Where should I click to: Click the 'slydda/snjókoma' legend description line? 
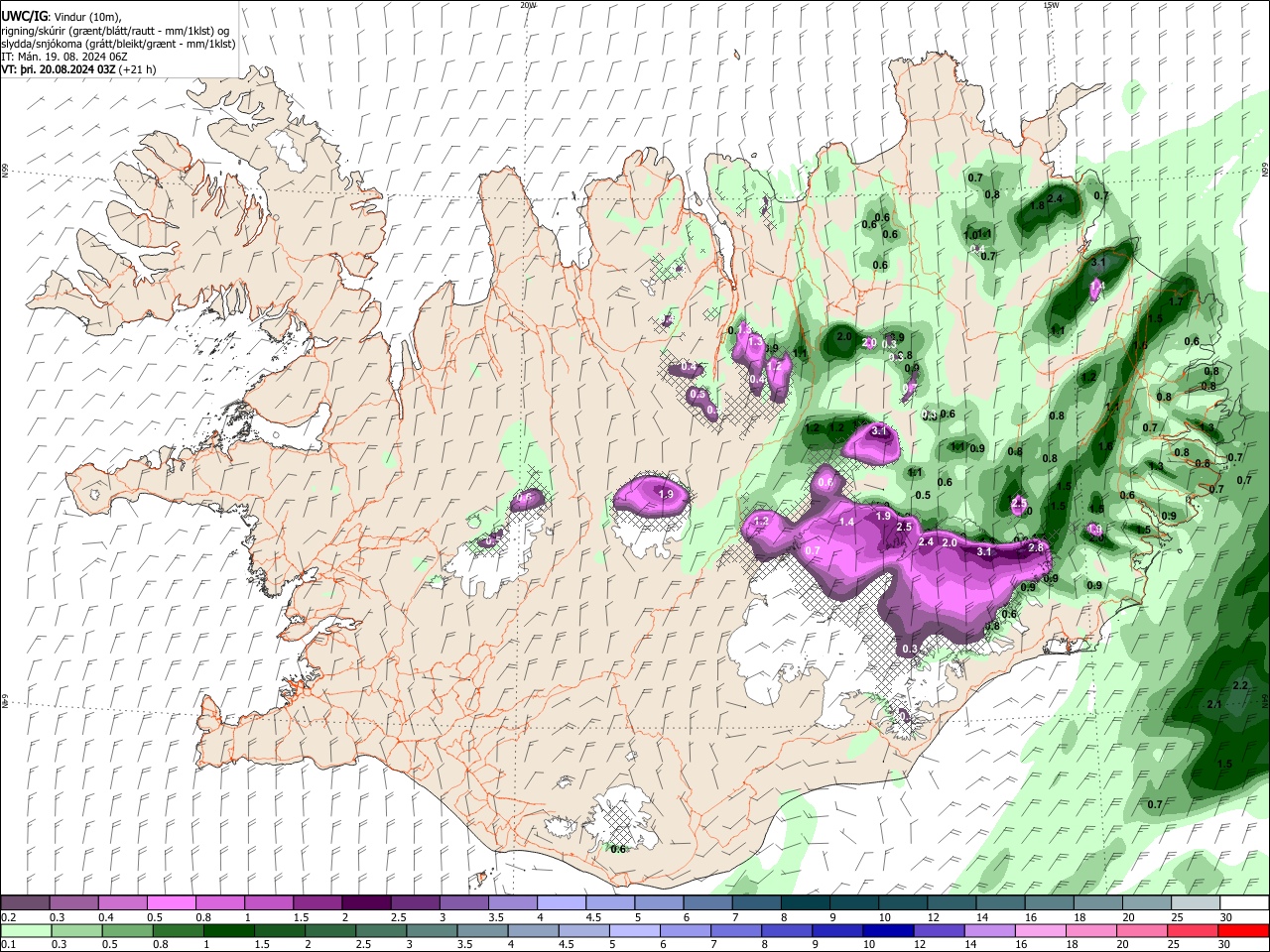pos(118,44)
